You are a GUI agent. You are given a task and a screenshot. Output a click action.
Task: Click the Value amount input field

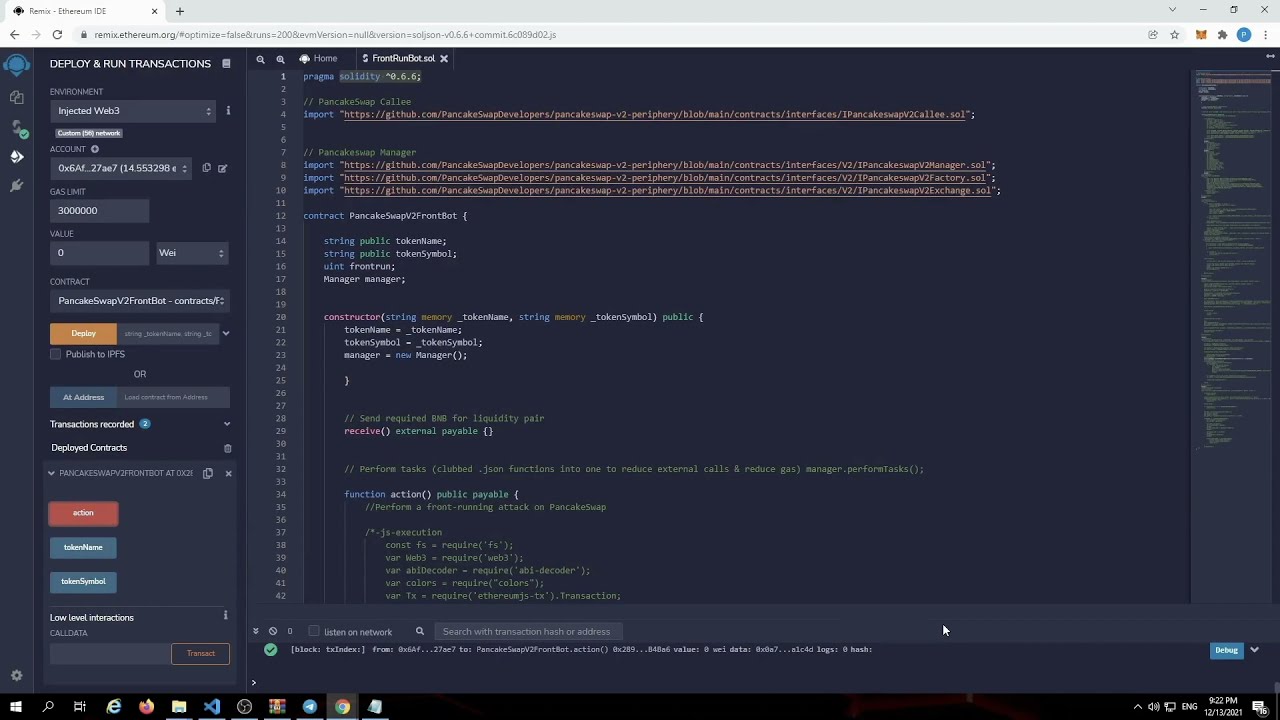(x=99, y=253)
